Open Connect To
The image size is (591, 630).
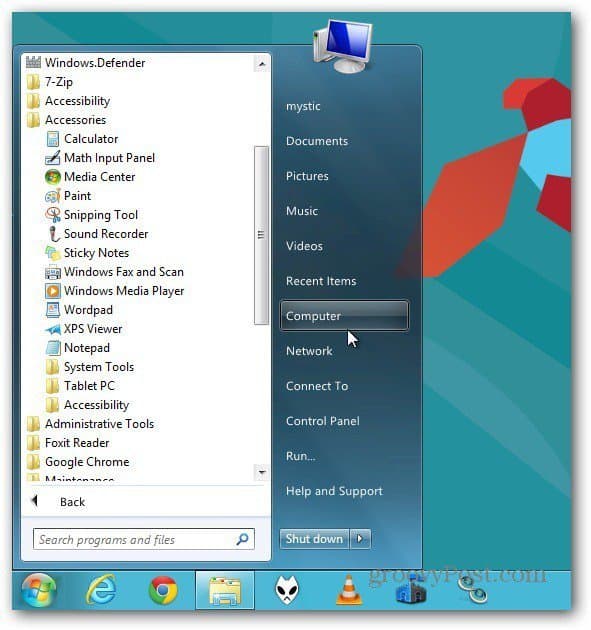pyautogui.click(x=317, y=386)
